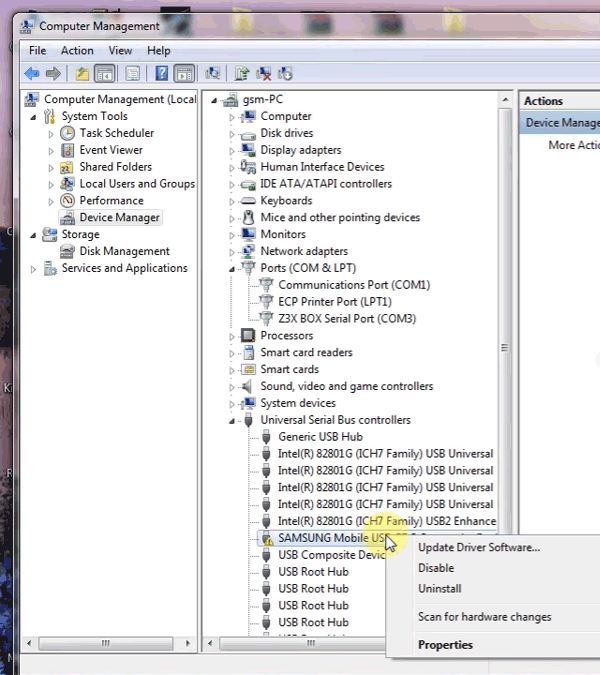Viewport: 600px width, 675px height.
Task: Click the Shared Folders icon
Action: [67, 167]
